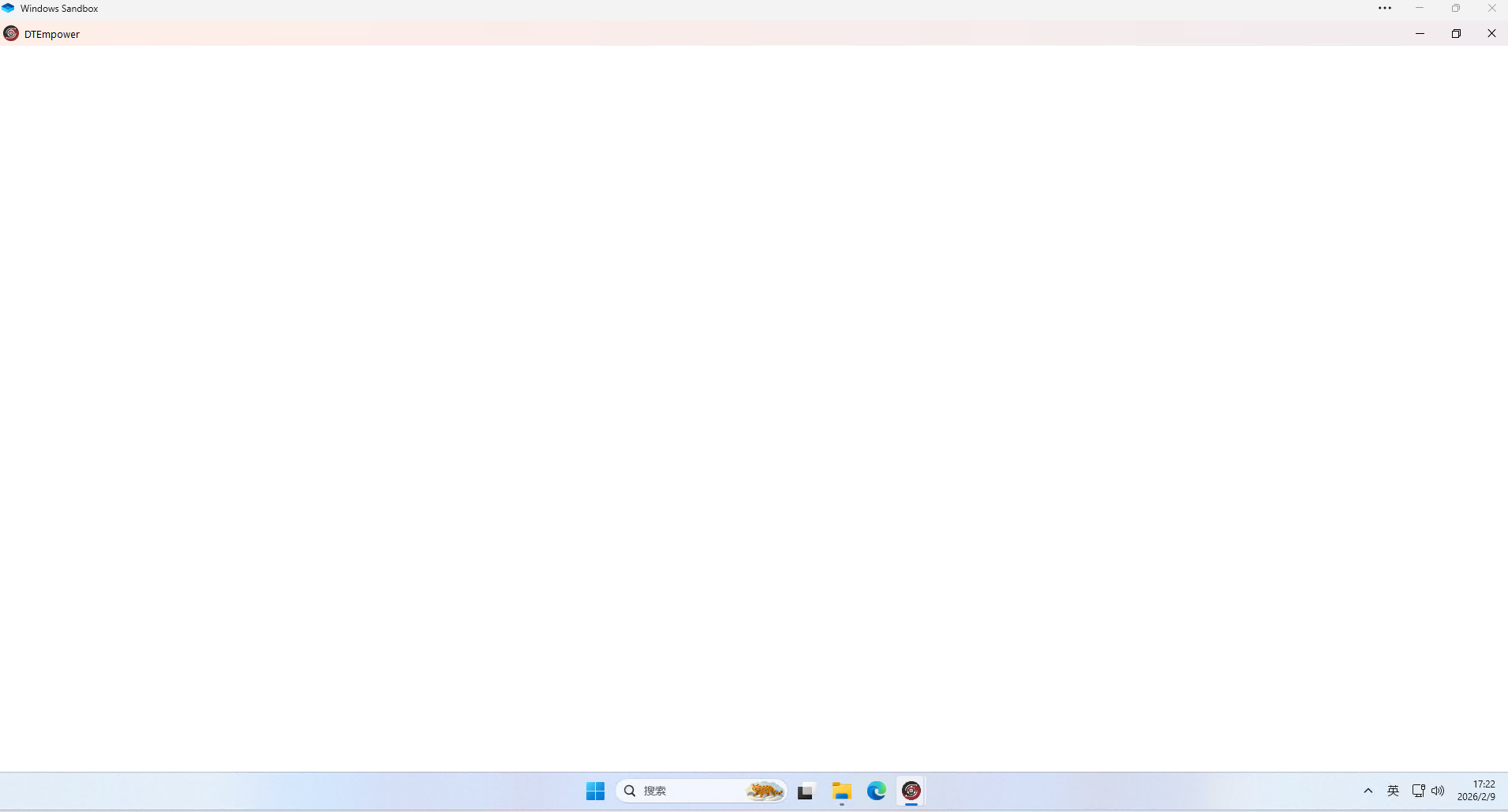Open Task View from the taskbar

click(x=805, y=791)
